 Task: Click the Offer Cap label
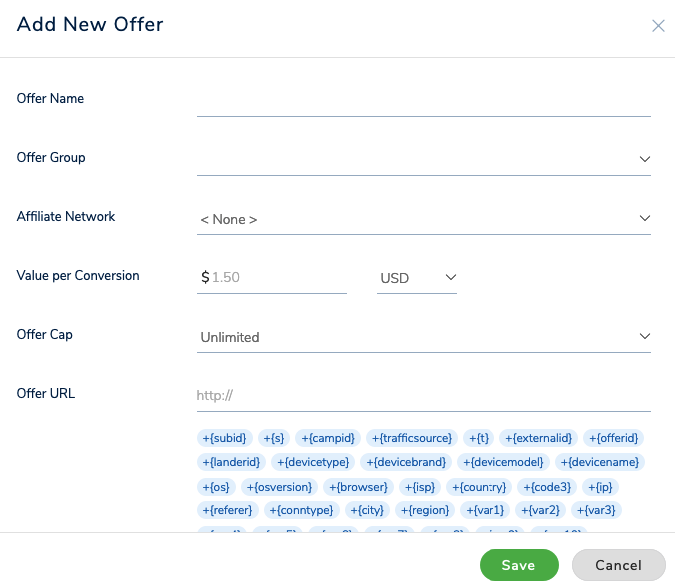pyautogui.click(x=44, y=334)
